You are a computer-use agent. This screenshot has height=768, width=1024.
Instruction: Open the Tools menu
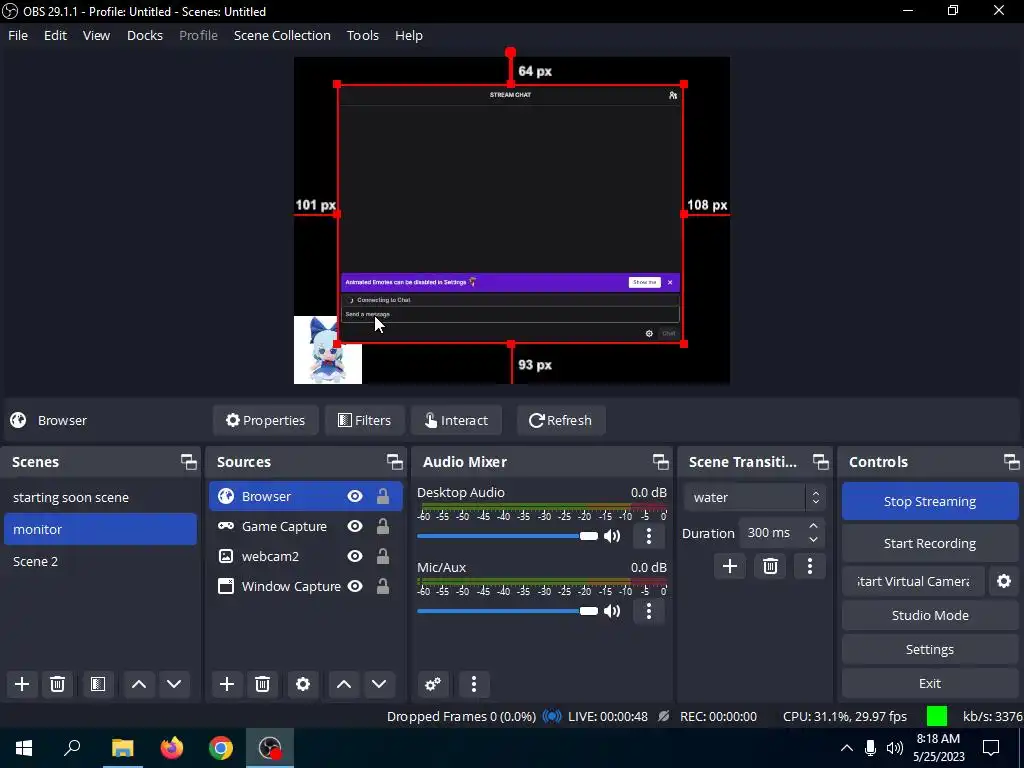362,35
